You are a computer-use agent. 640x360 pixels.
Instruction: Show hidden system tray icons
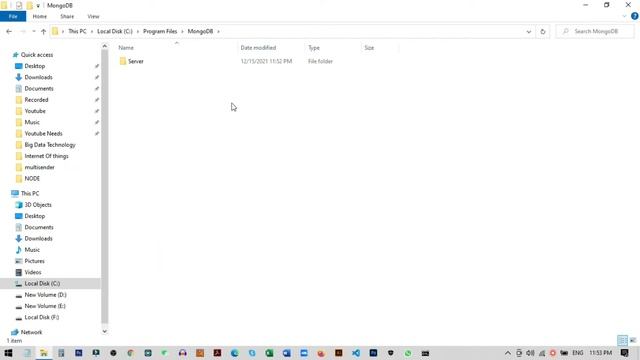point(508,353)
